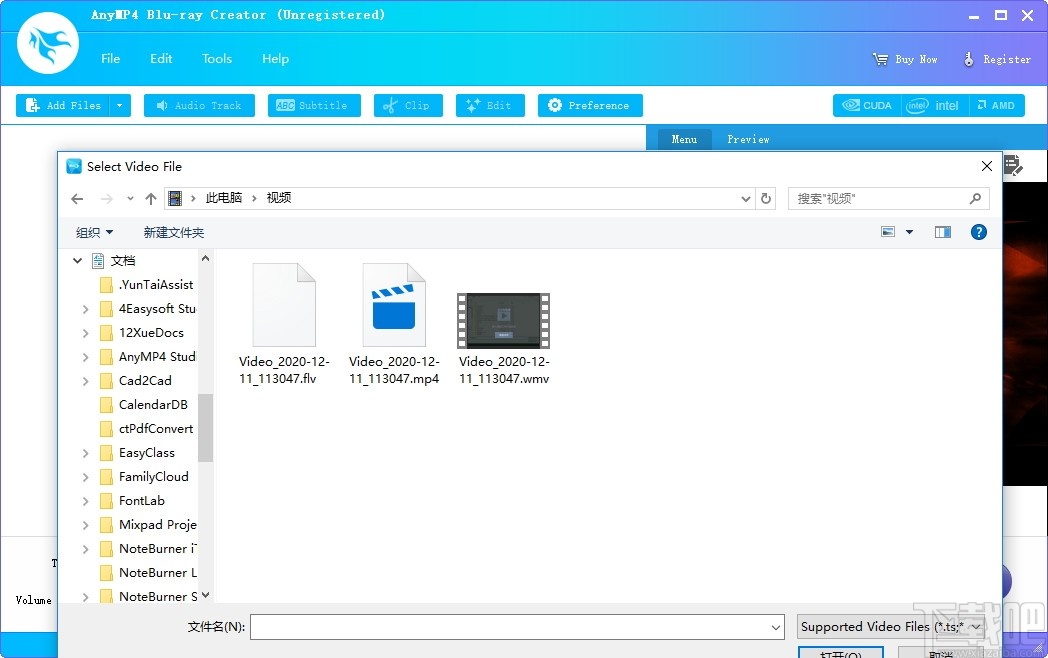This screenshot has height=658, width=1048.
Task: Open the Tools menu
Action: point(217,58)
